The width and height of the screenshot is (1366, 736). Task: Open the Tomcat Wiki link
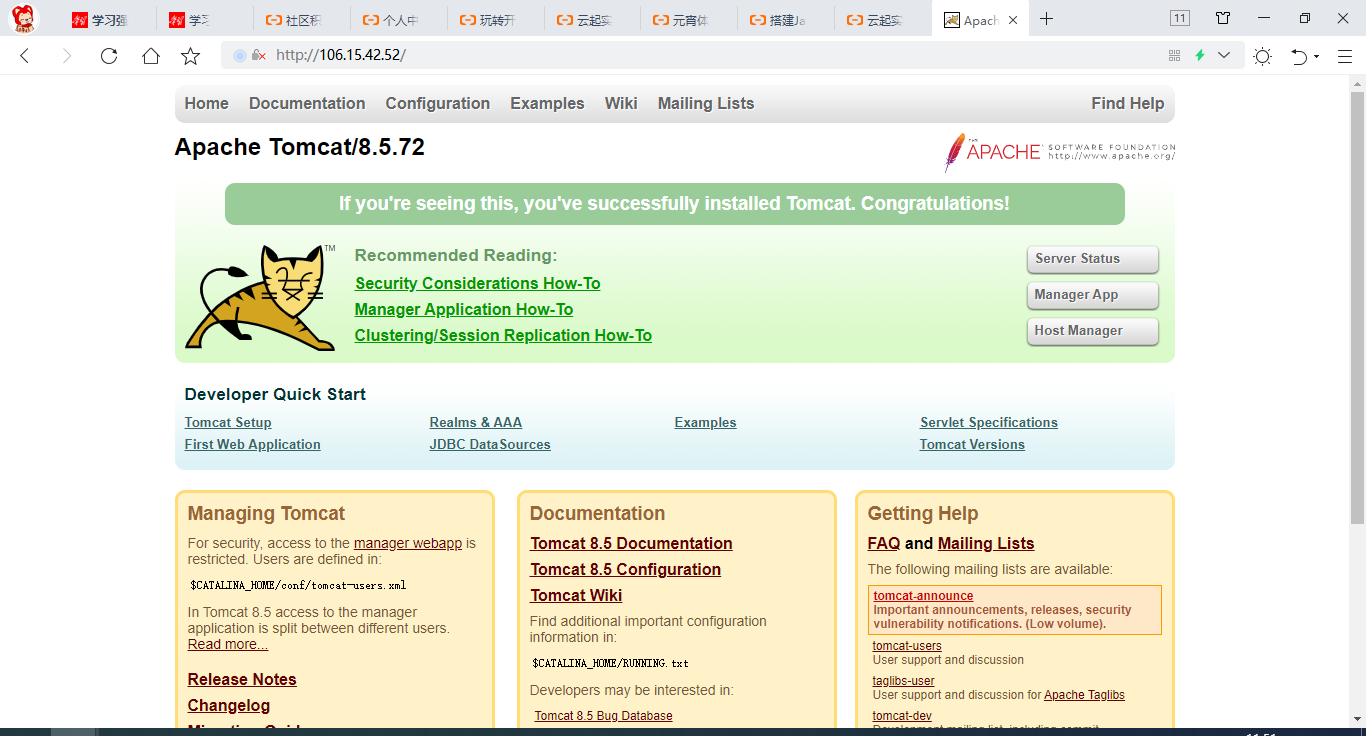click(x=576, y=596)
